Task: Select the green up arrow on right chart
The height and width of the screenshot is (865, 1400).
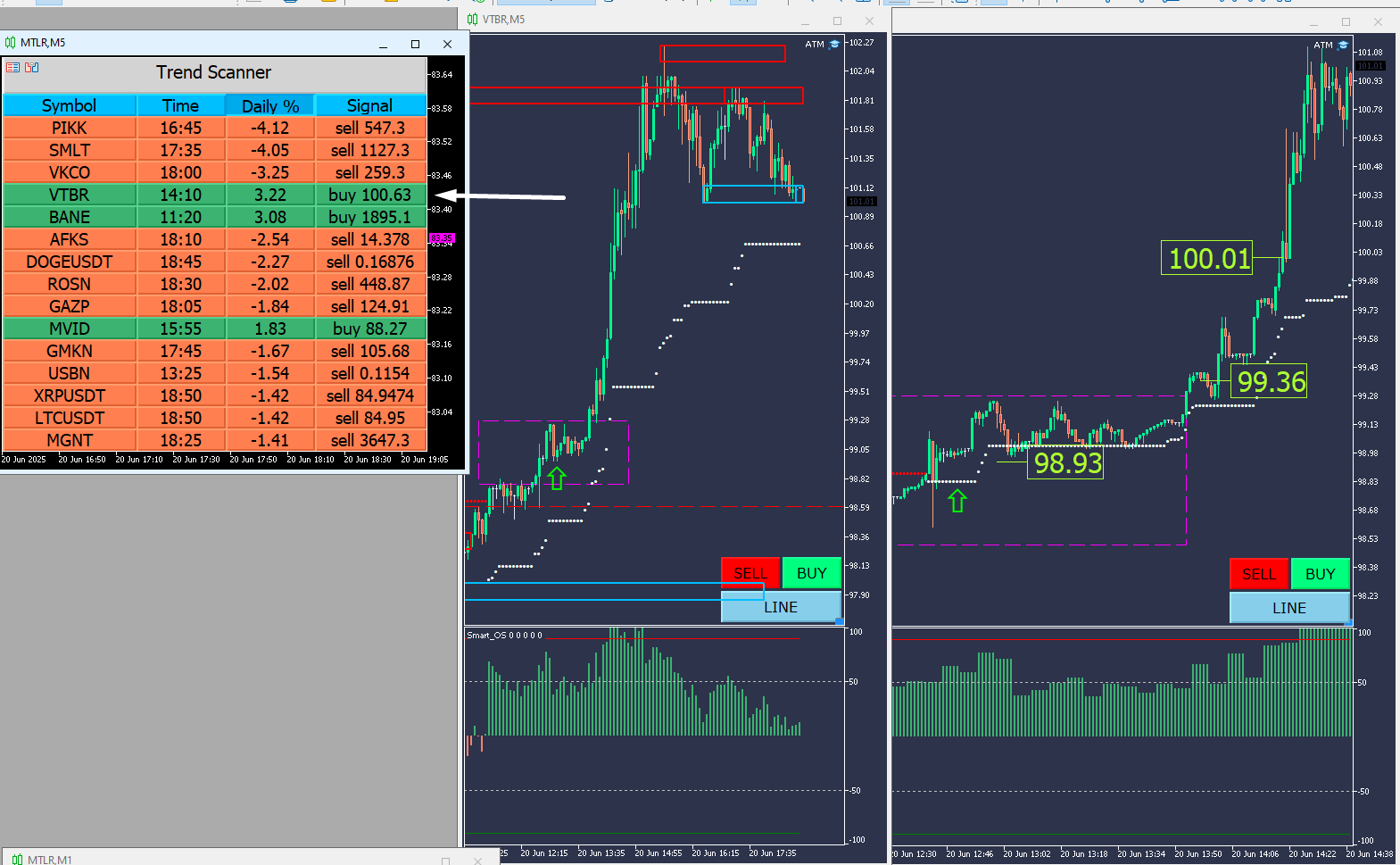Action: coord(957,501)
